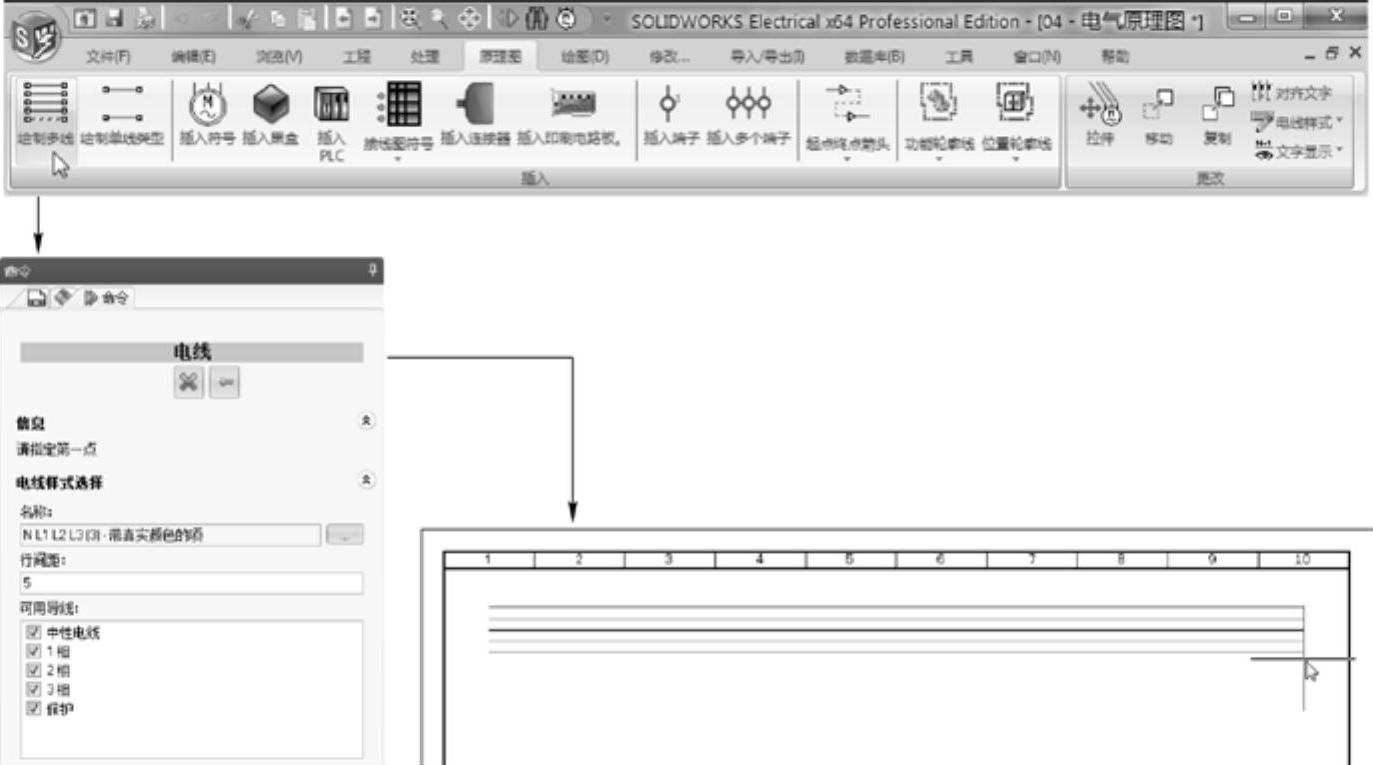
Task: Click column header 5 in drawing sheet
Action: click(x=850, y=560)
